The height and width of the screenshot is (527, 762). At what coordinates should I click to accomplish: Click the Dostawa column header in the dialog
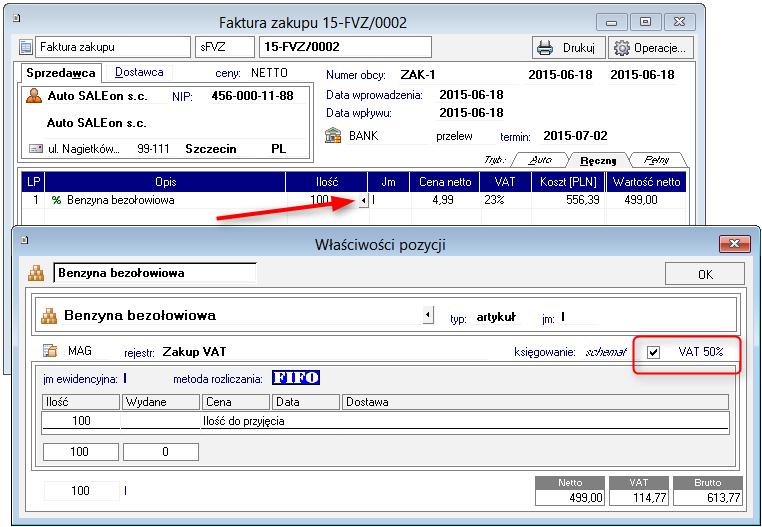pyautogui.click(x=535, y=402)
